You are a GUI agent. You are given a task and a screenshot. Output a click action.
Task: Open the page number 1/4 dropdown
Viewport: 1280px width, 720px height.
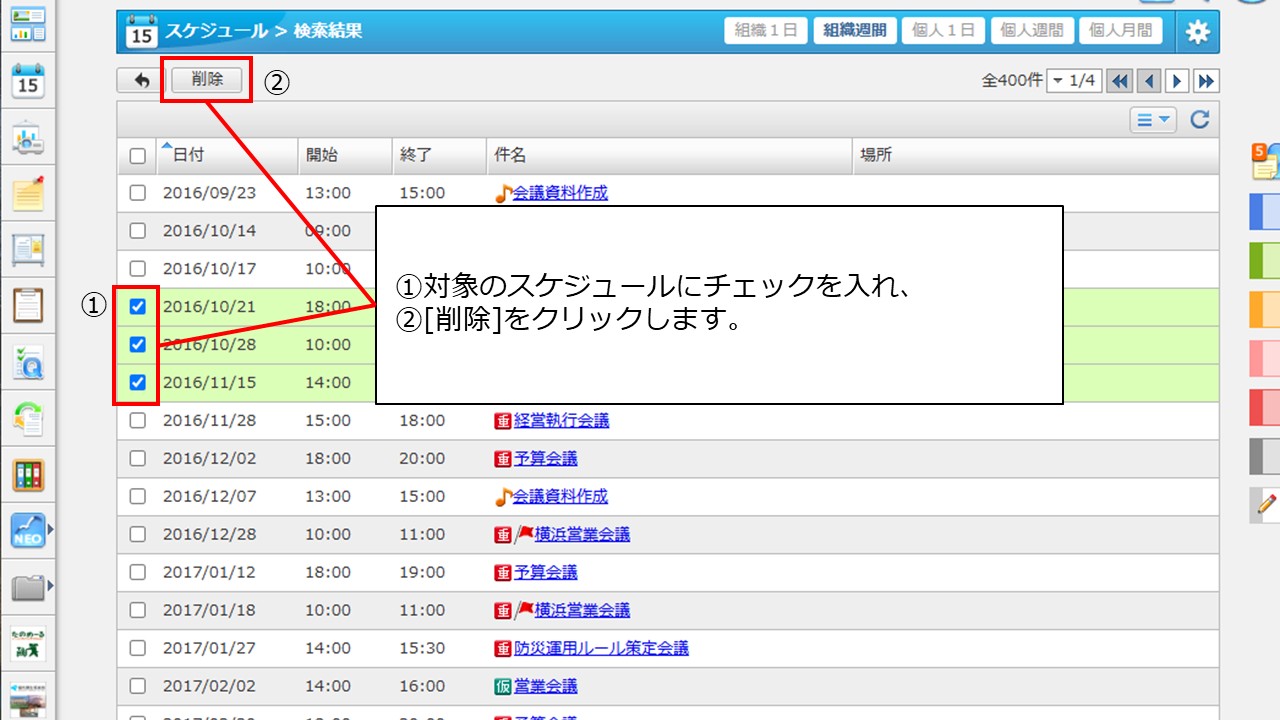(1073, 81)
